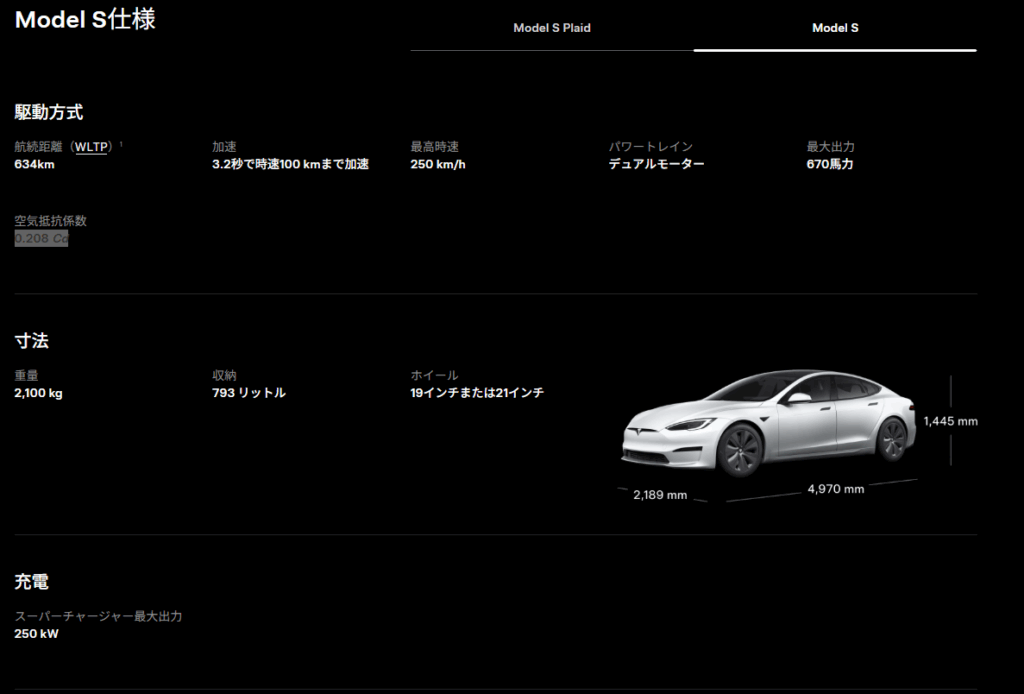1024x694 pixels.
Task: Click the スーパーチャージャー最大出力 label
Action: [98, 616]
